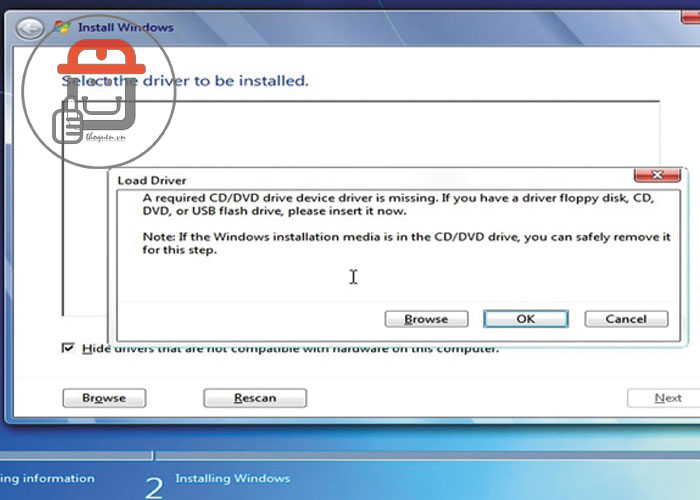Cancel the Load Driver dialog
This screenshot has width=700, height=500.
(626, 319)
